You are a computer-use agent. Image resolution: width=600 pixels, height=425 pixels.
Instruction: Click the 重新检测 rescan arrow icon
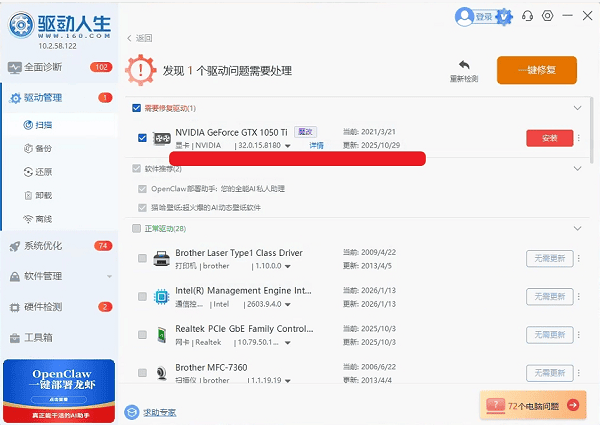[464, 65]
